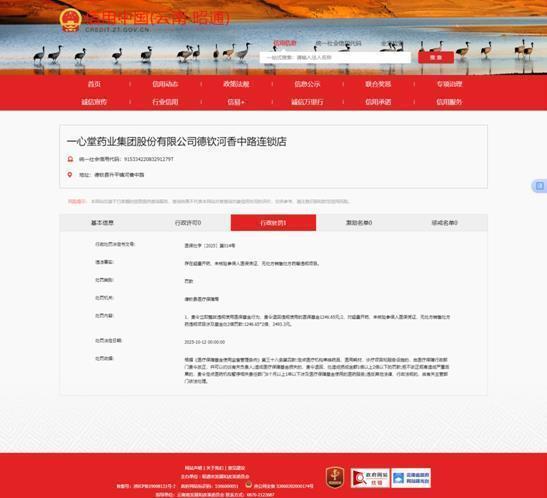Click company title 一心堂药业集团股份有限公司德钦河香中路连锁店
Viewport: 547px width, 498px height.
[x=177, y=142]
